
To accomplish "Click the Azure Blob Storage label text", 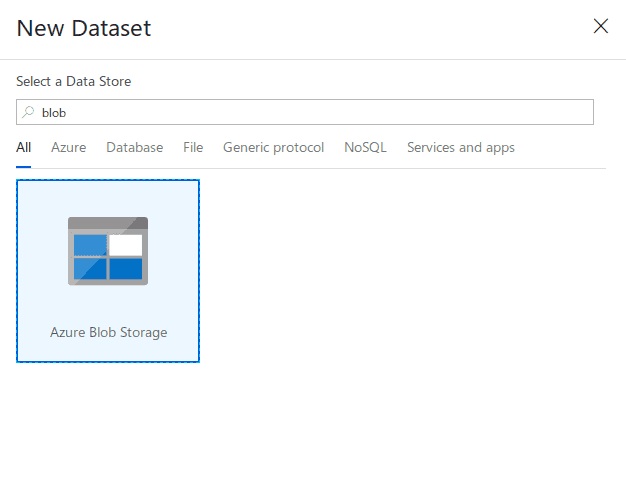I will pyautogui.click(x=109, y=333).
